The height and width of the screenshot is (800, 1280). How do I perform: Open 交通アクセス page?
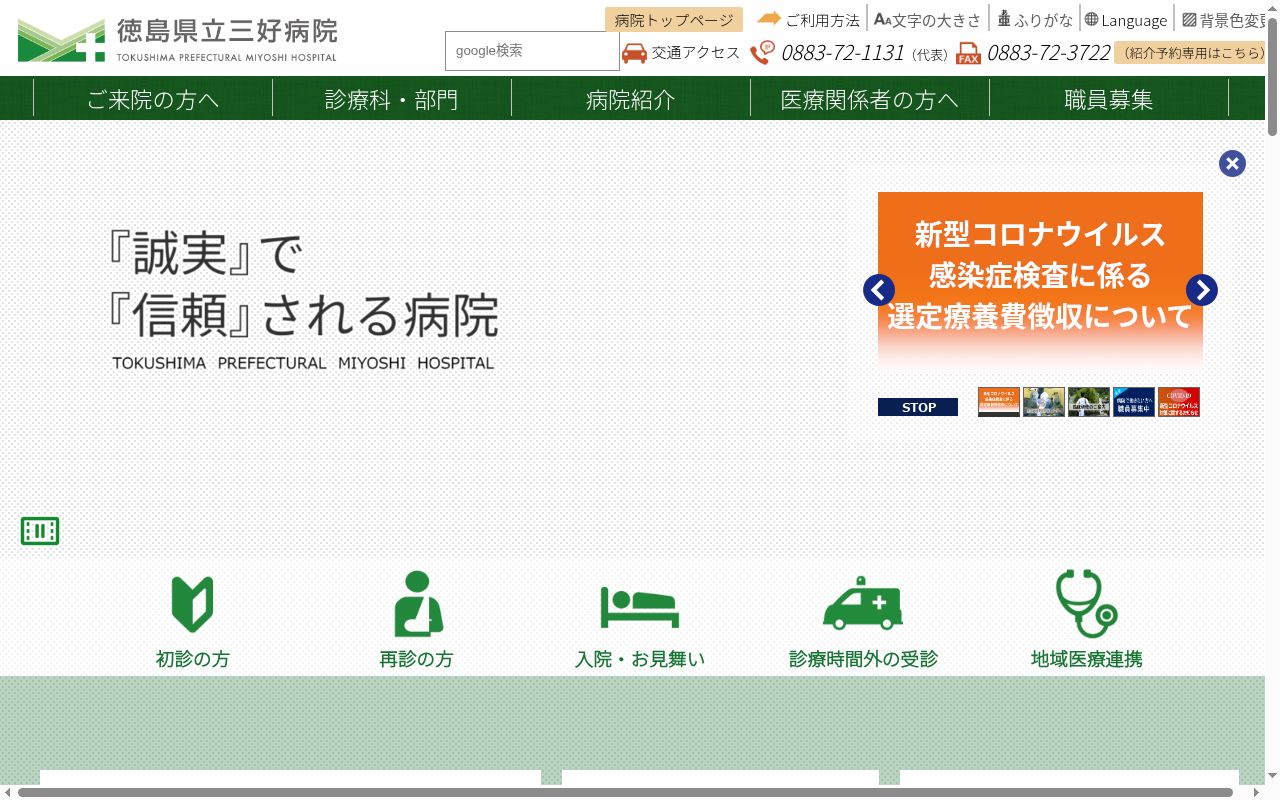(696, 53)
